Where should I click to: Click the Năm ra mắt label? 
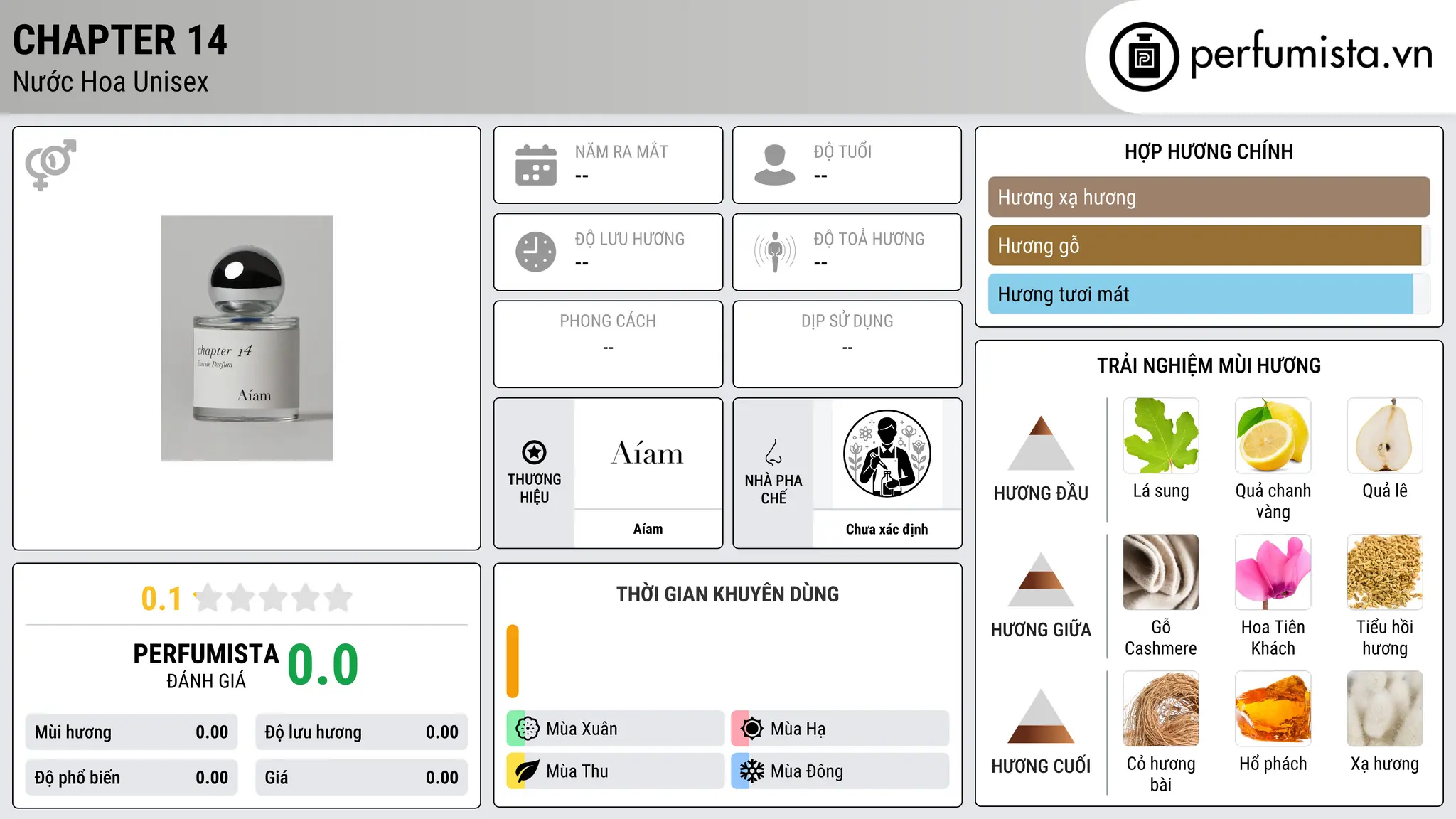(x=621, y=151)
